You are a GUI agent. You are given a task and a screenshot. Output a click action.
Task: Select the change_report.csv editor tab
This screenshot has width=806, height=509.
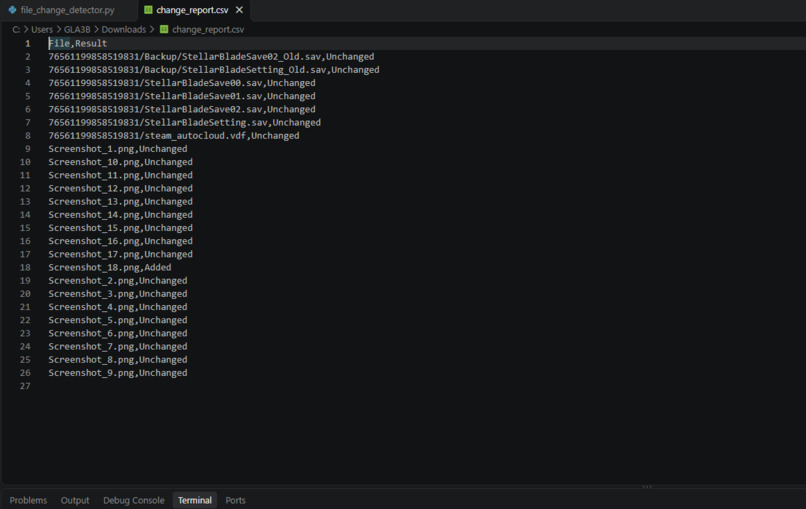click(x=192, y=10)
